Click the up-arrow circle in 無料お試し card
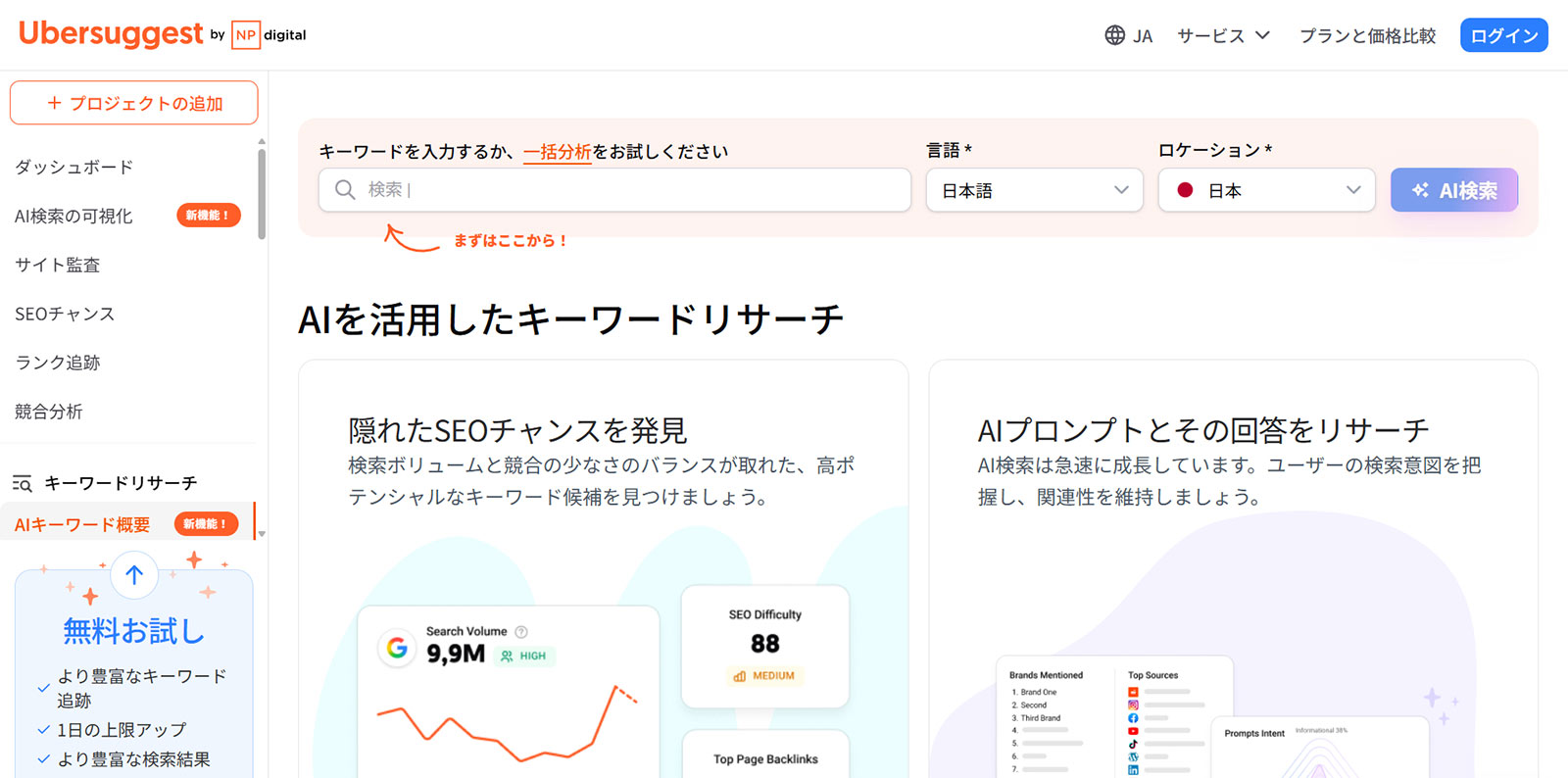Screen dimensions: 1568x778 134,575
